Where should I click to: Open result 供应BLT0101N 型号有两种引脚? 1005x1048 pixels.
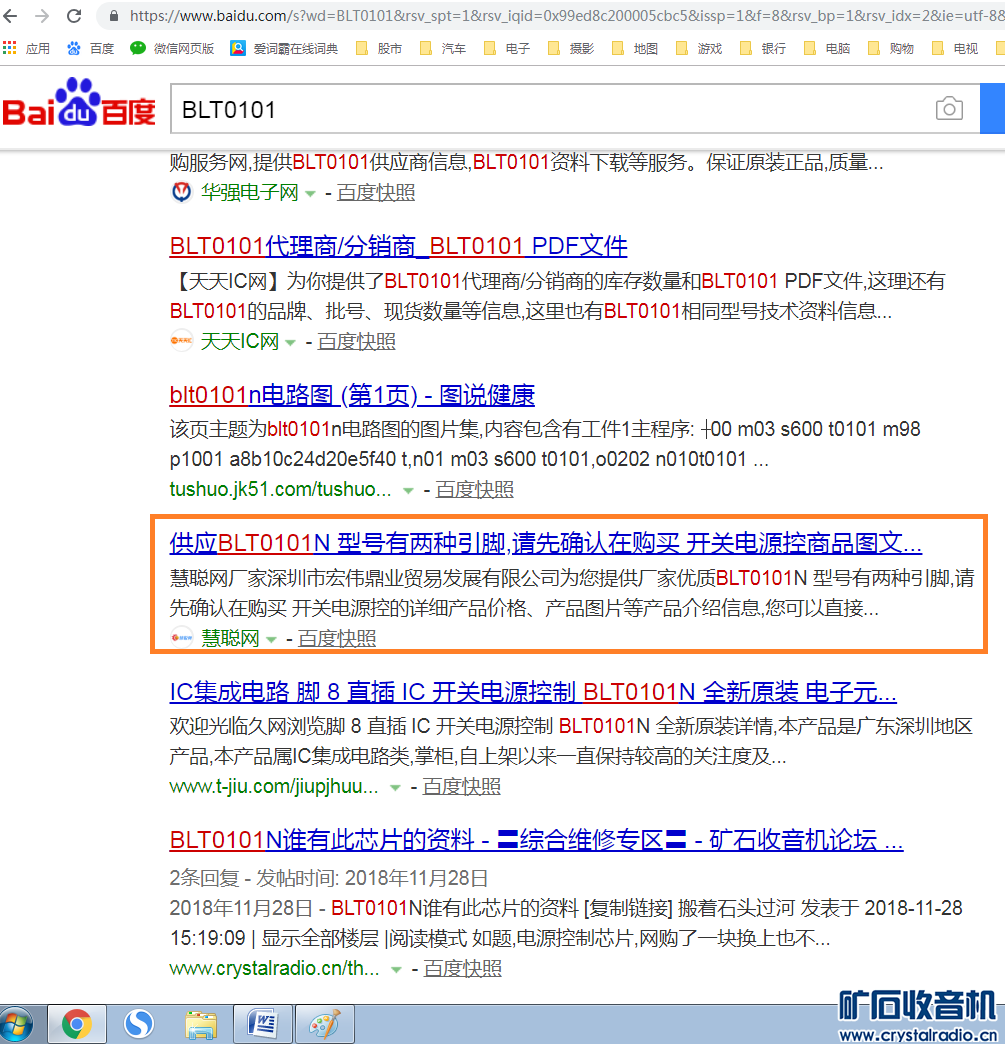click(546, 543)
